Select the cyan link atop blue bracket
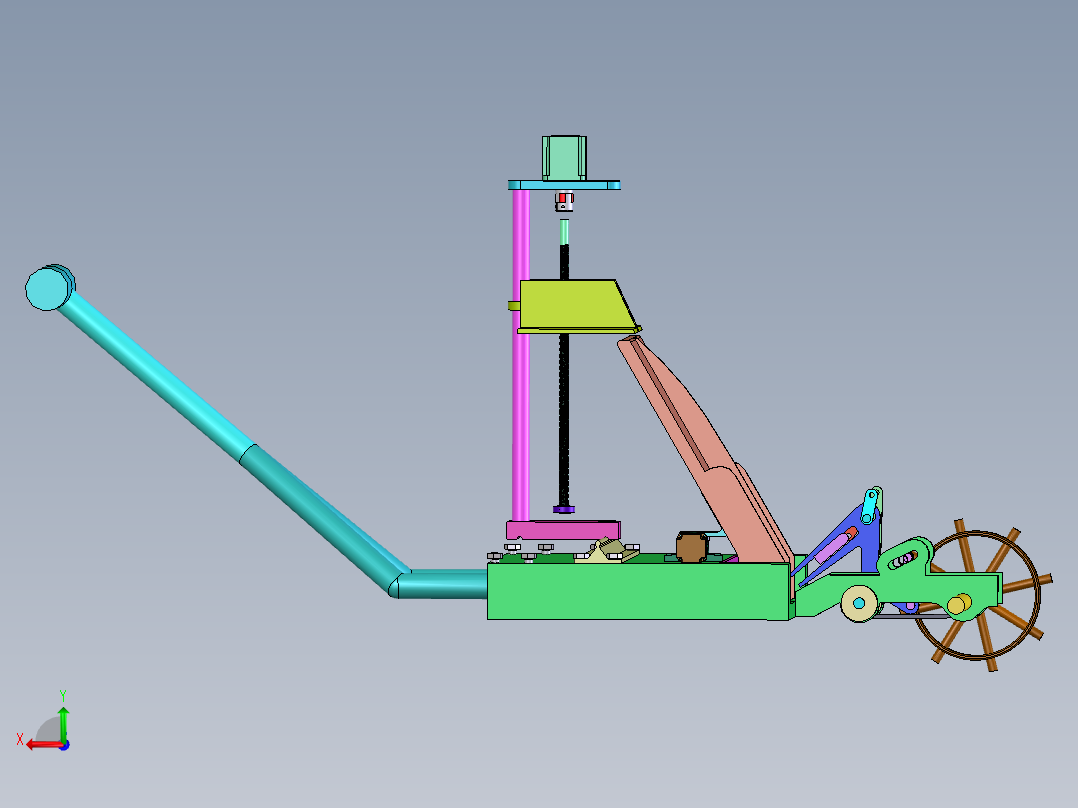This screenshot has height=808, width=1078. (870, 506)
